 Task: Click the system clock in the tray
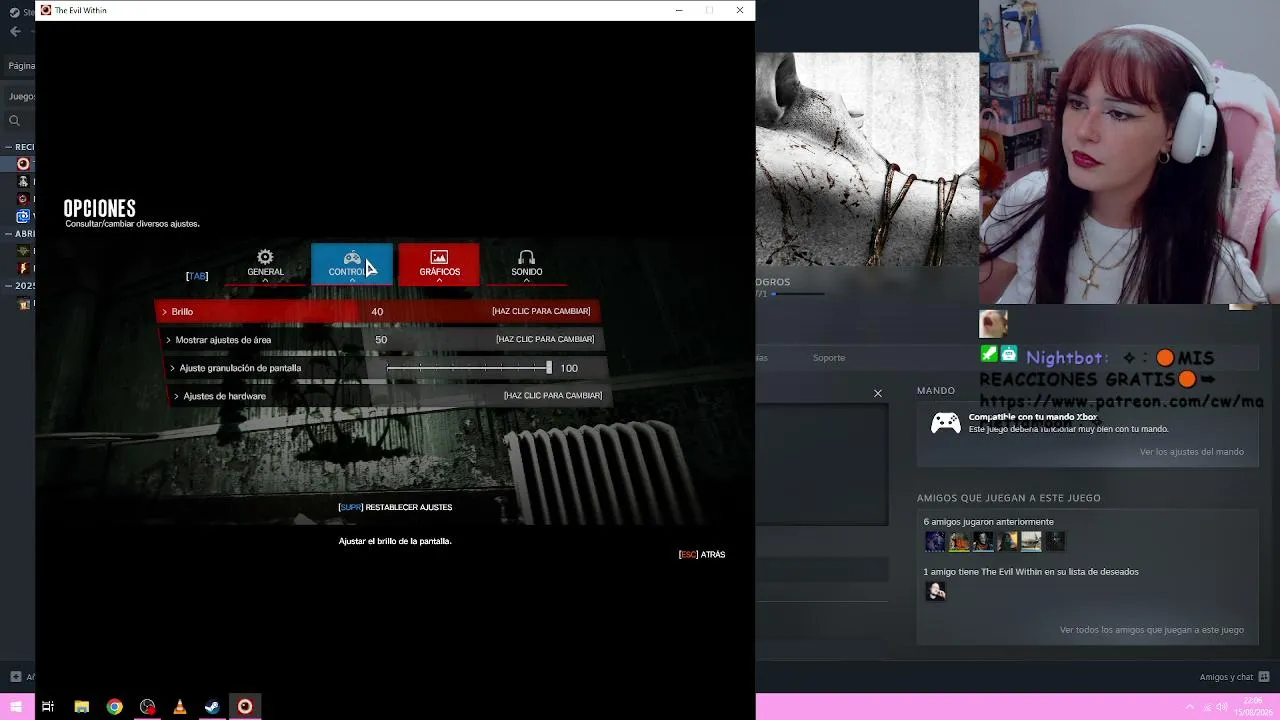click(x=1253, y=707)
